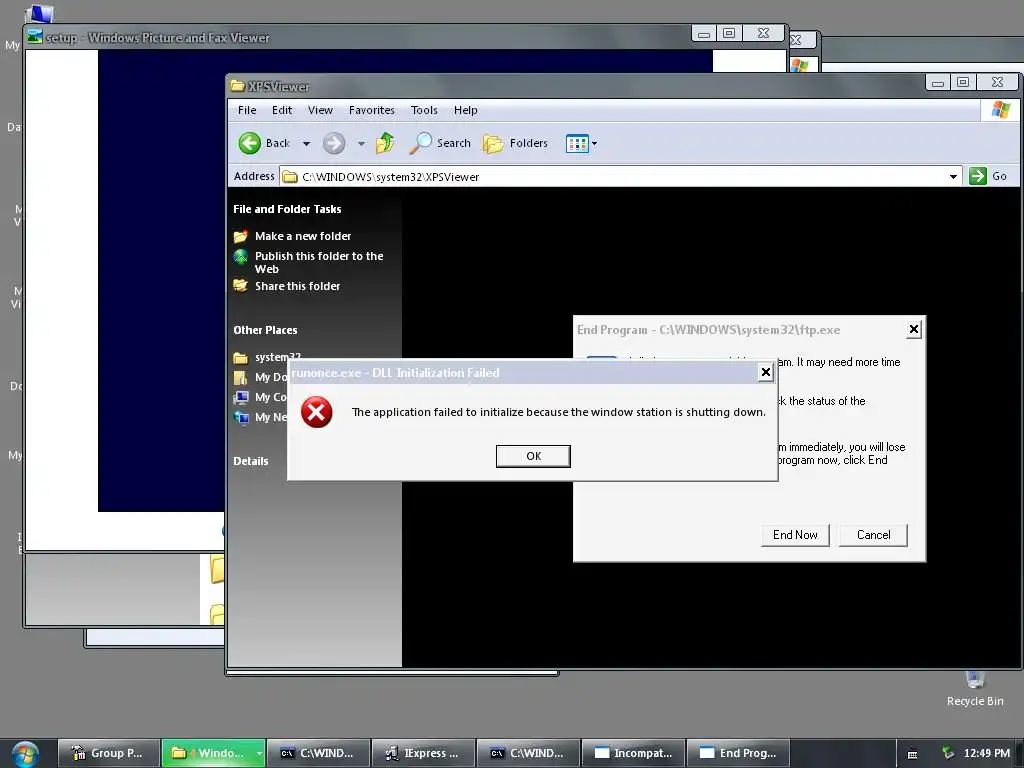Click the Publish to Web globe icon
1024x768 pixels.
pos(240,257)
